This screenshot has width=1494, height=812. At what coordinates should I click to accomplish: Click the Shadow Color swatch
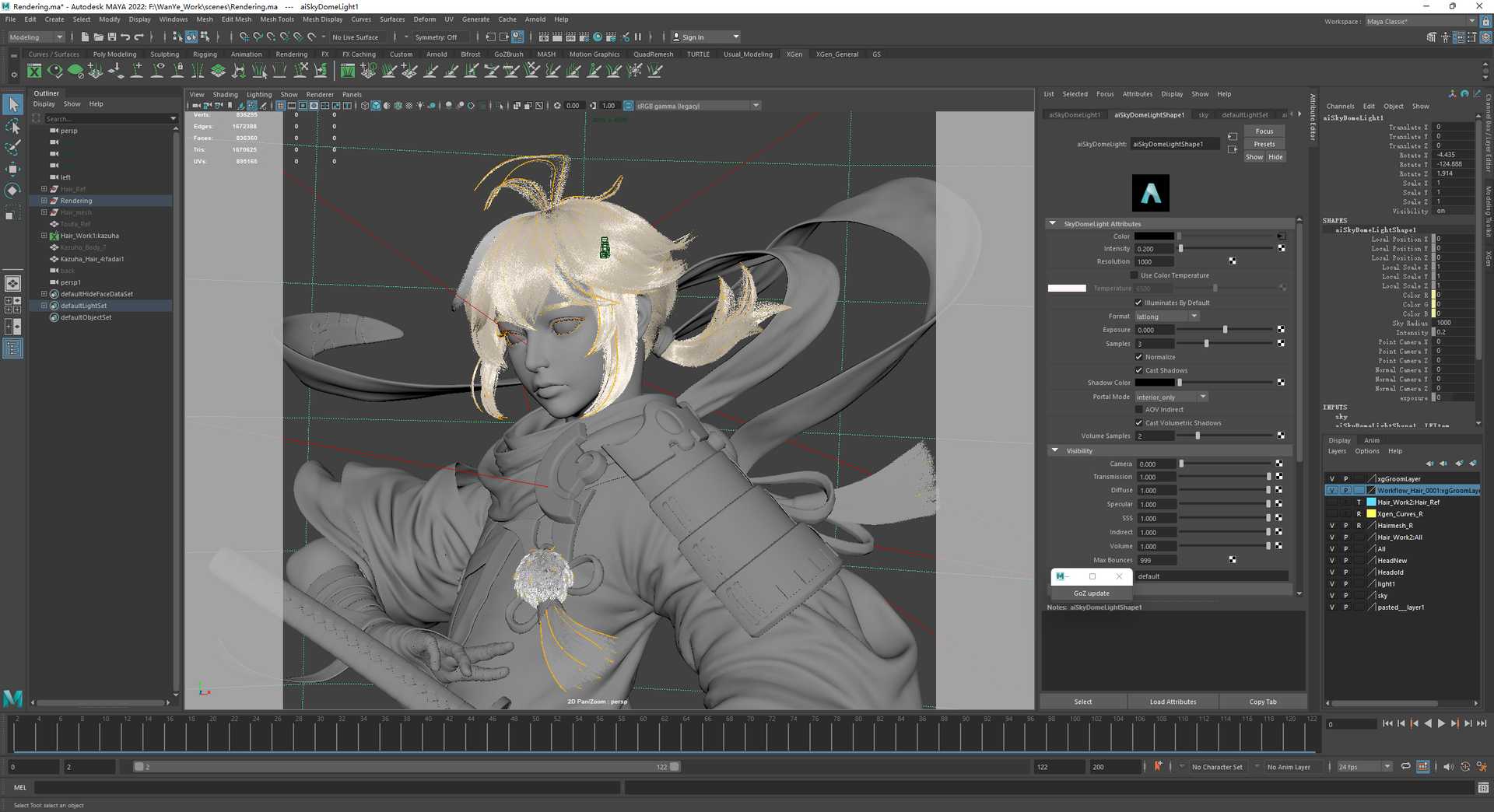[x=1154, y=383]
